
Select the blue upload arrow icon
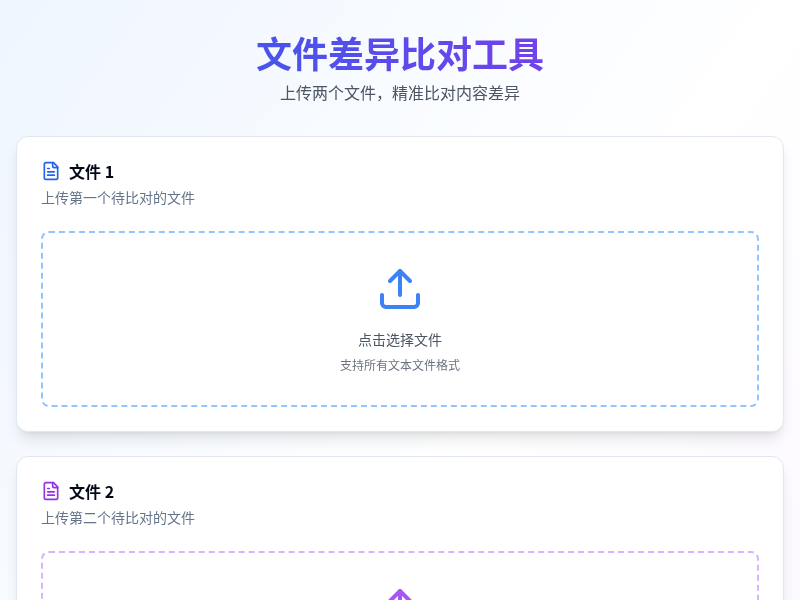tap(399, 289)
